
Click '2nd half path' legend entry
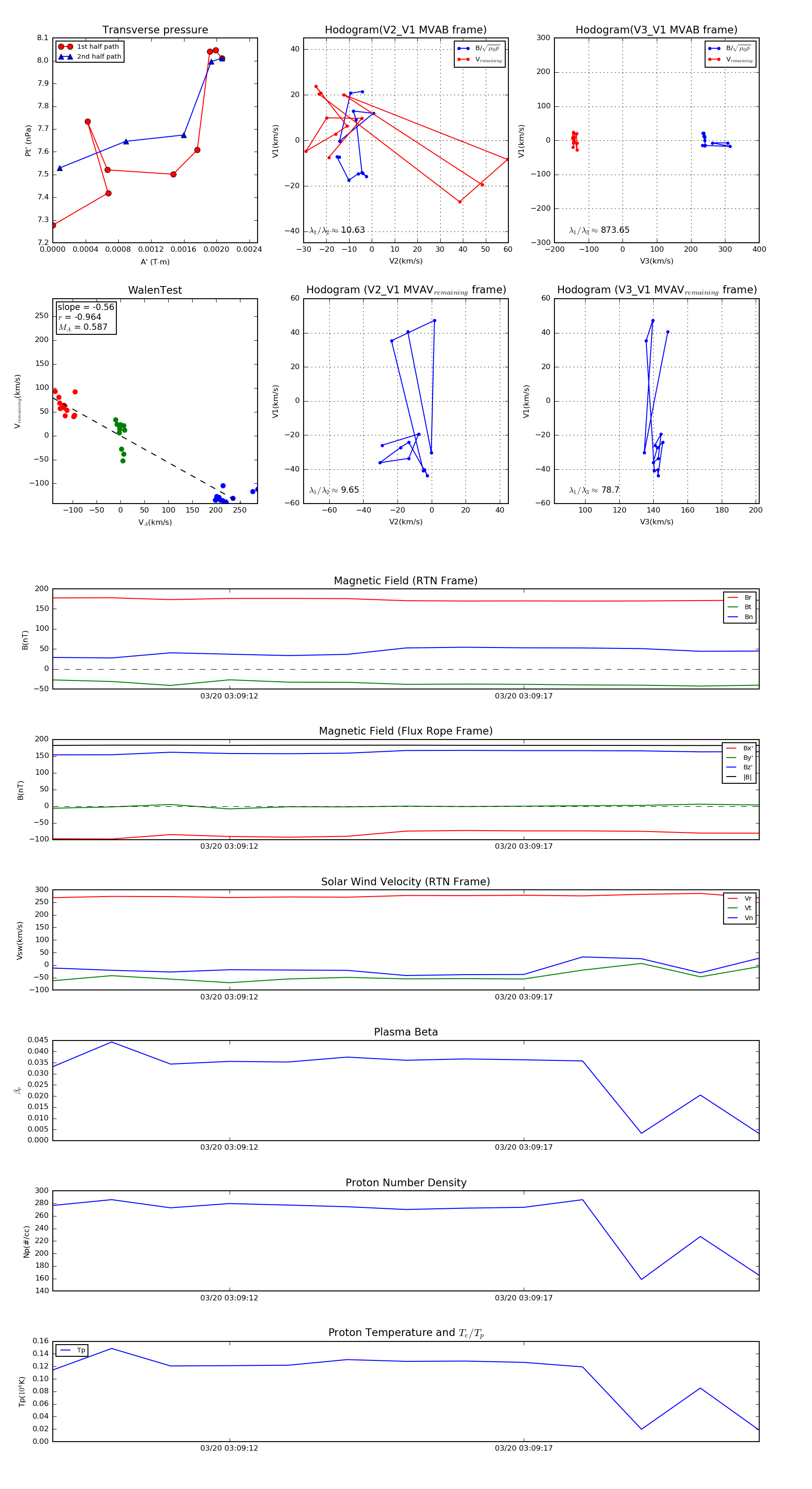[90, 57]
